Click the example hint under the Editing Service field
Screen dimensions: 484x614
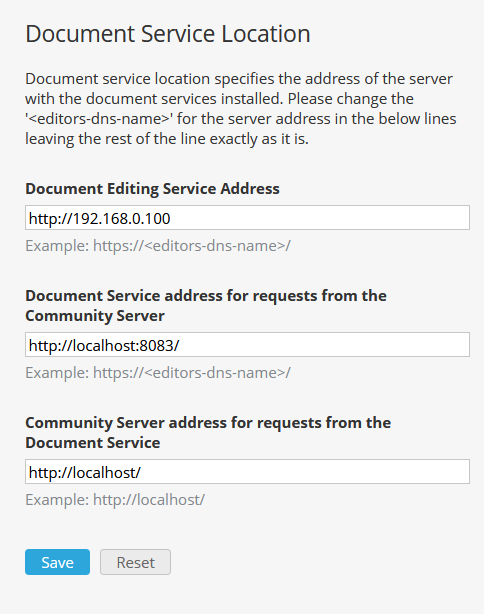click(158, 246)
